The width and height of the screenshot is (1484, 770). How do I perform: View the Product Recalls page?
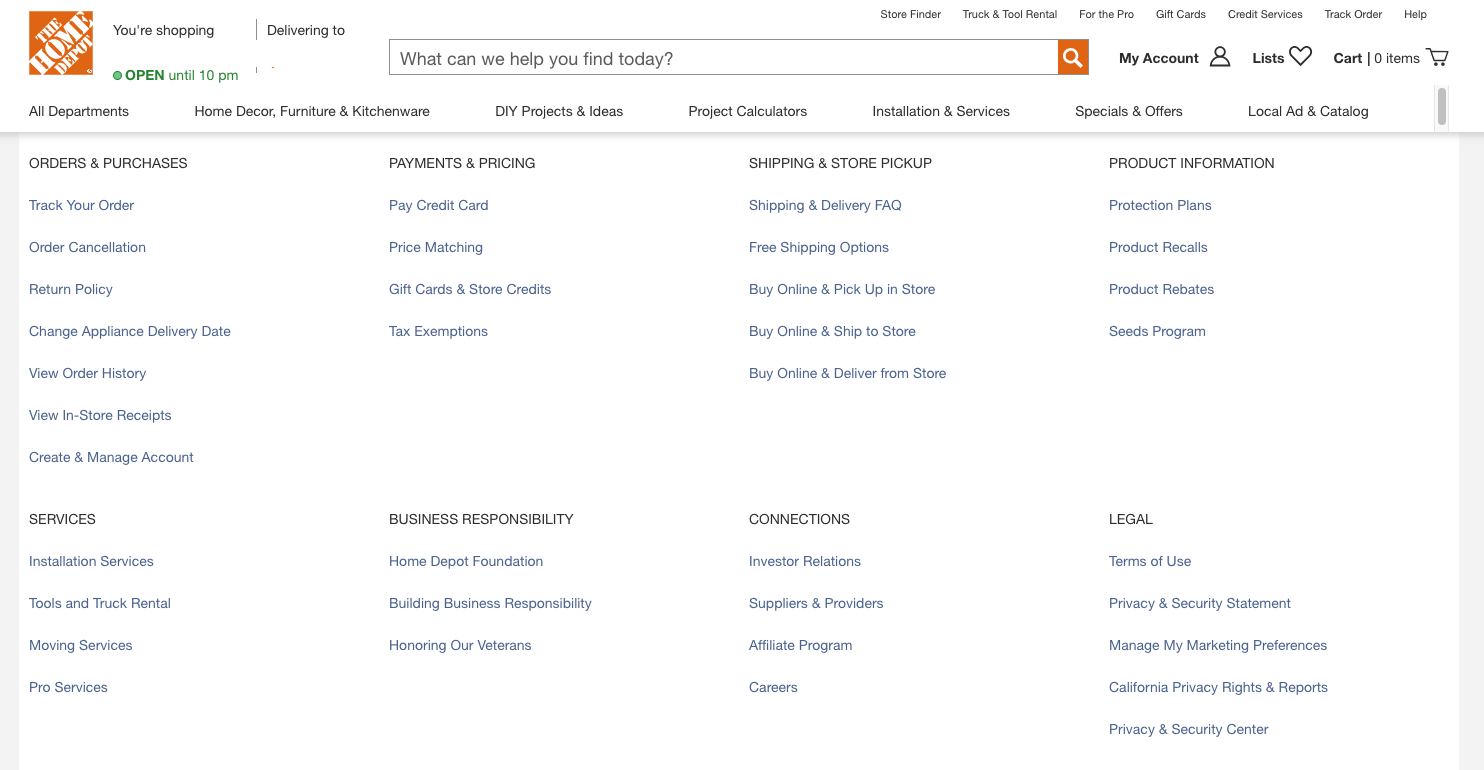[1157, 247]
